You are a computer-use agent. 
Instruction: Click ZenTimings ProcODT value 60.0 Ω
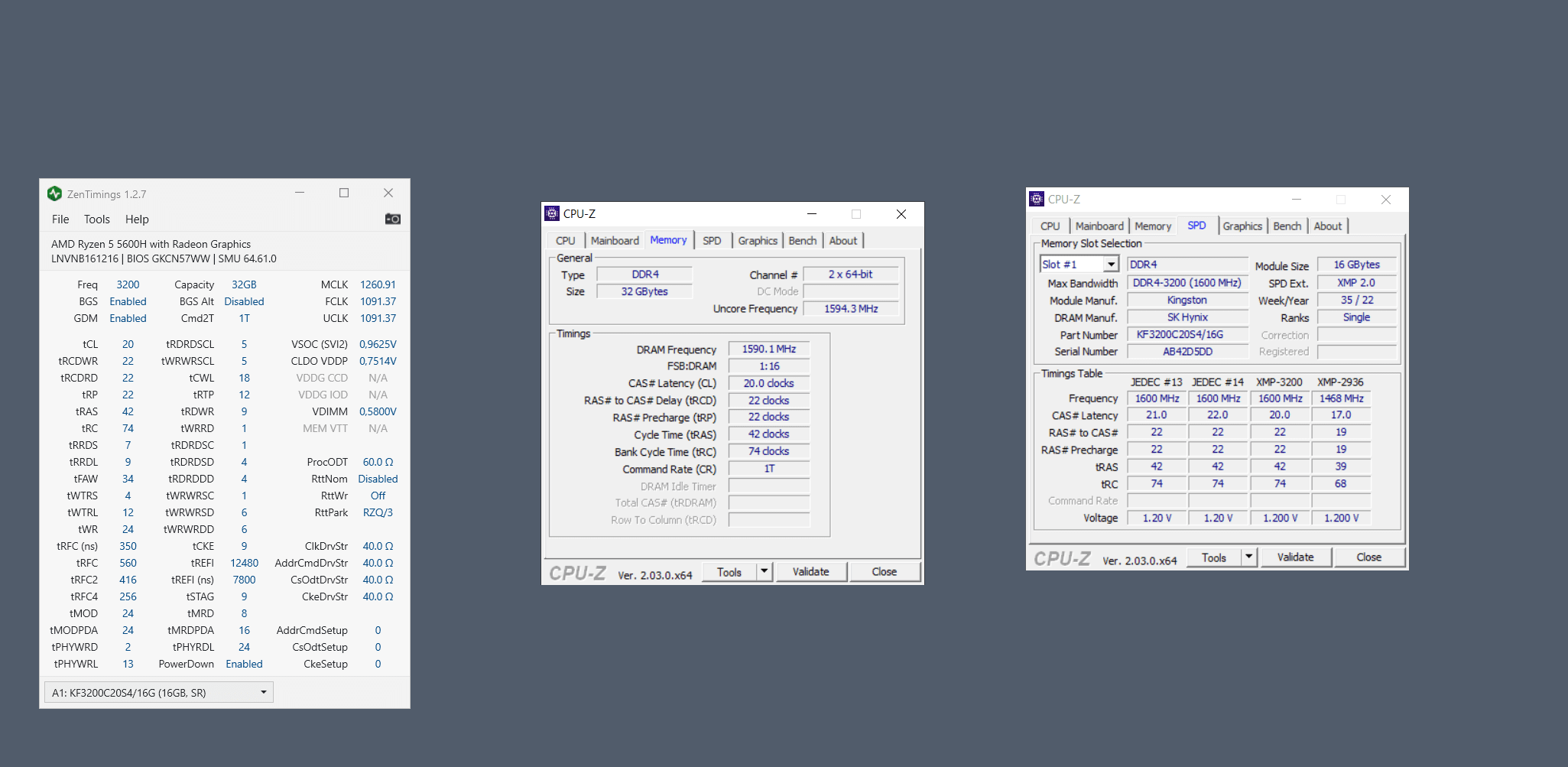point(378,462)
